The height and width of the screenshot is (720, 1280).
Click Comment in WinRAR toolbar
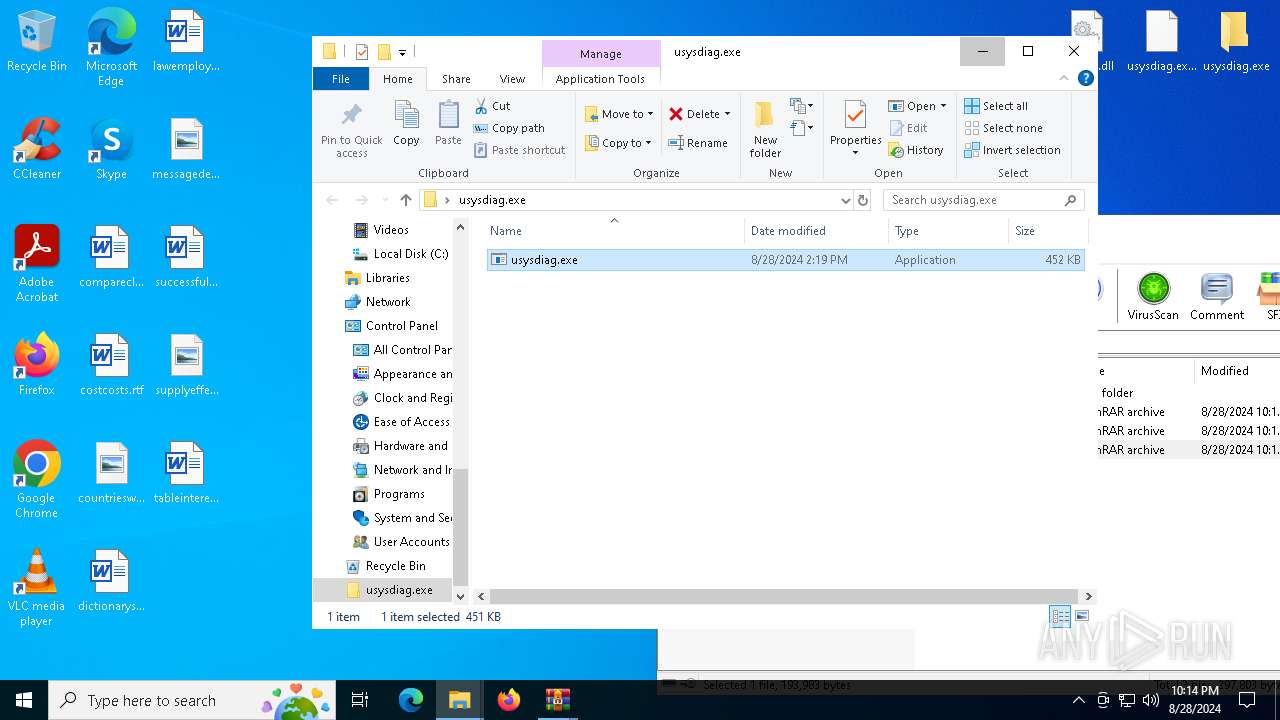(1217, 296)
